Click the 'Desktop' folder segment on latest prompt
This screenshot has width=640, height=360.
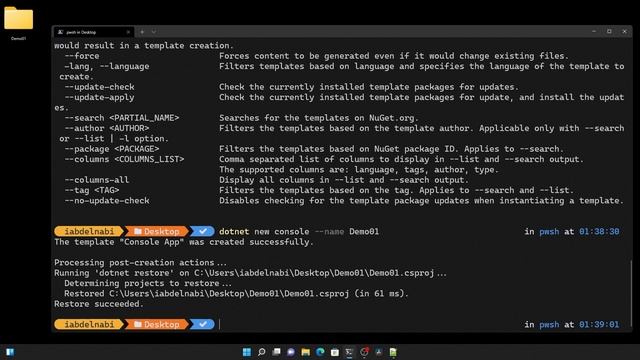pyautogui.click(x=157, y=324)
